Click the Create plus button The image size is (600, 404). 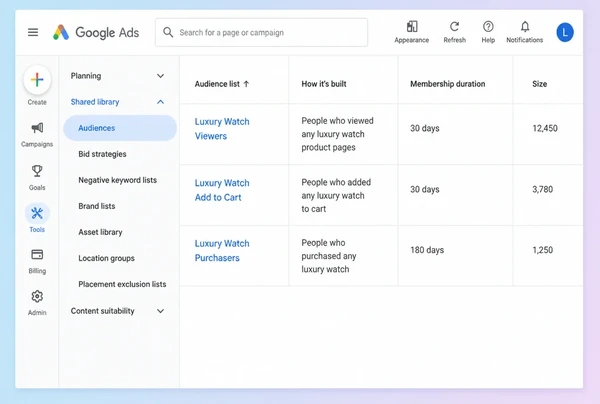tap(37, 80)
